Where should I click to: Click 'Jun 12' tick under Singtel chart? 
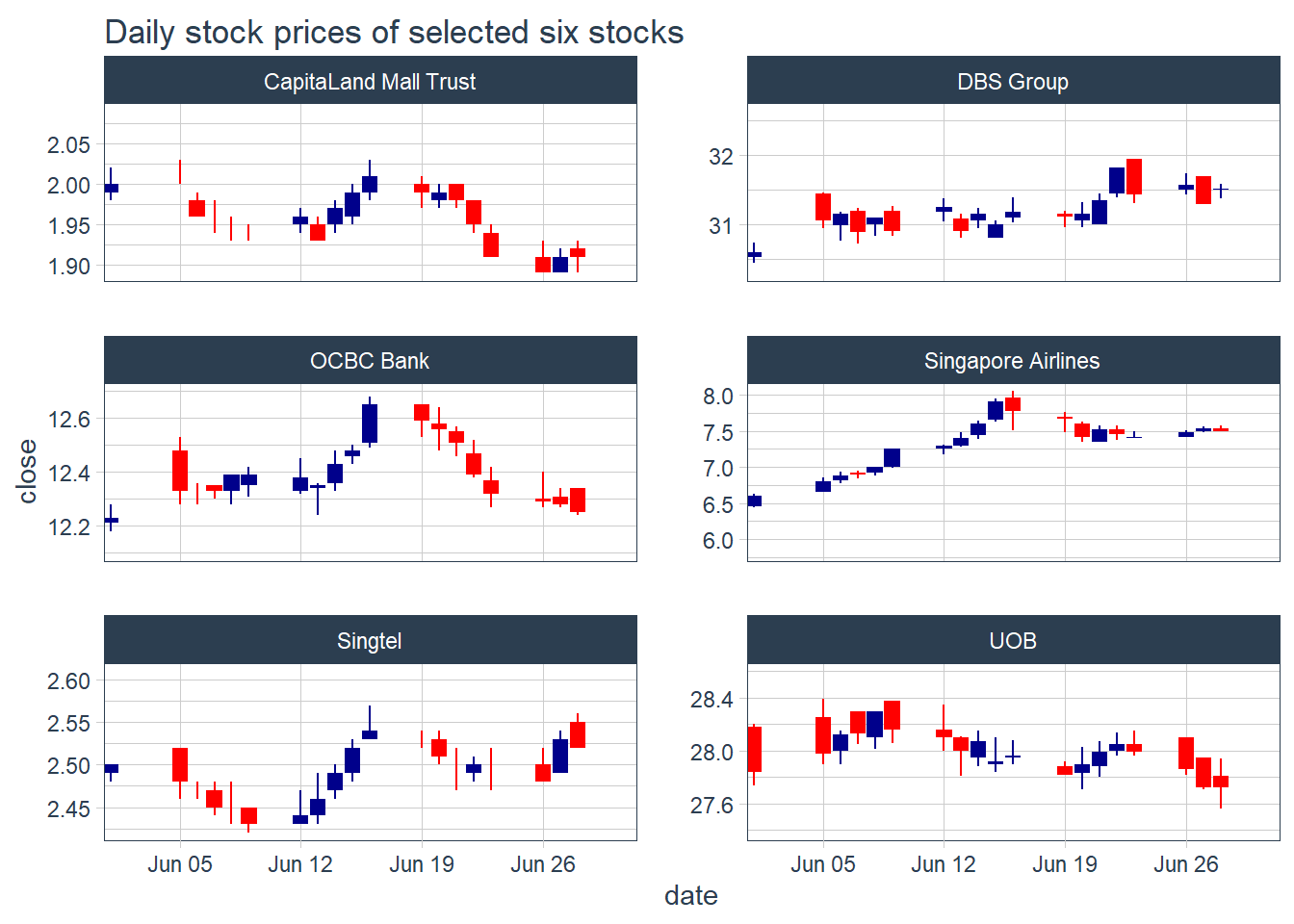coord(300,864)
